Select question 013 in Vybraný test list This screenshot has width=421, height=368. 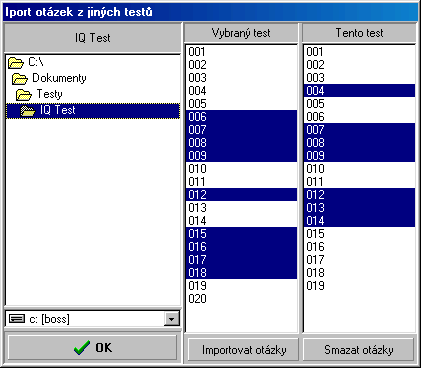241,208
